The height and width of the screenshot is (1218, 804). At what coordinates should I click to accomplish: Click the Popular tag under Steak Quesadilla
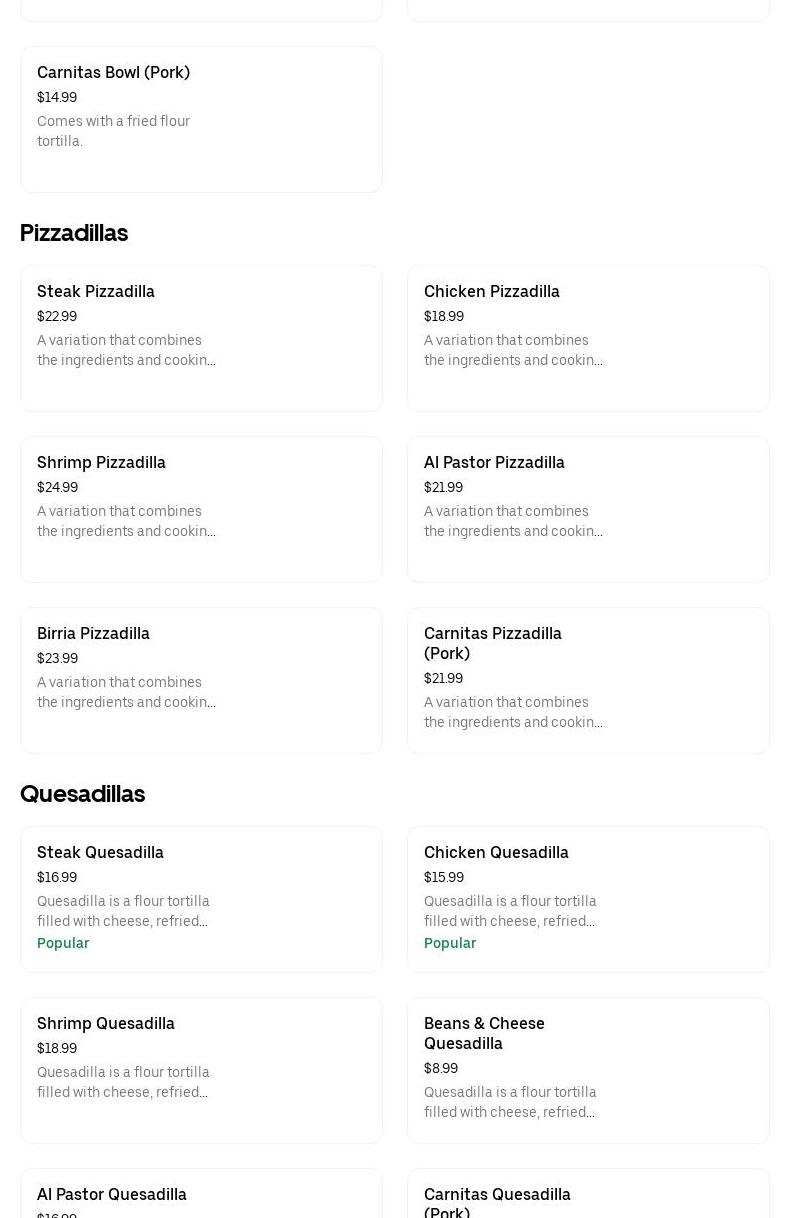[x=63, y=943]
